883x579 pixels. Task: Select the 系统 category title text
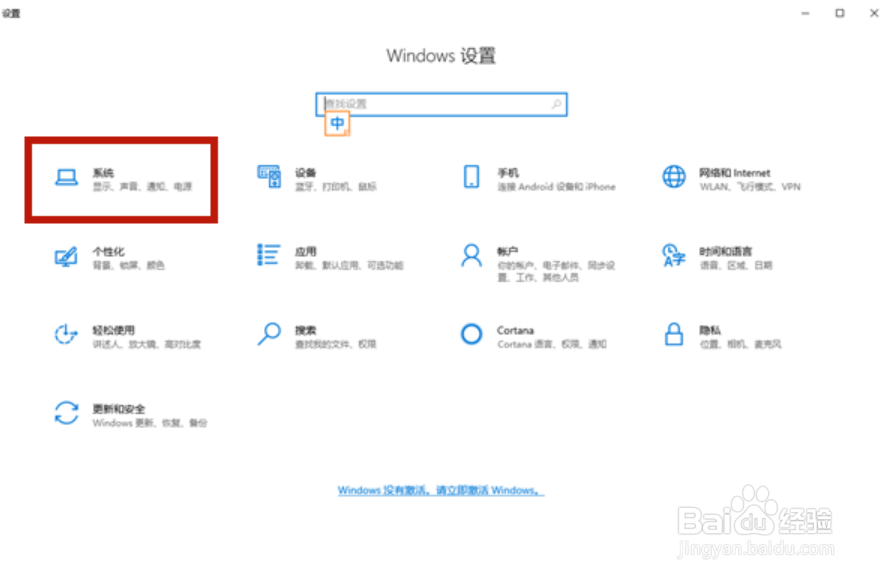tap(103, 173)
